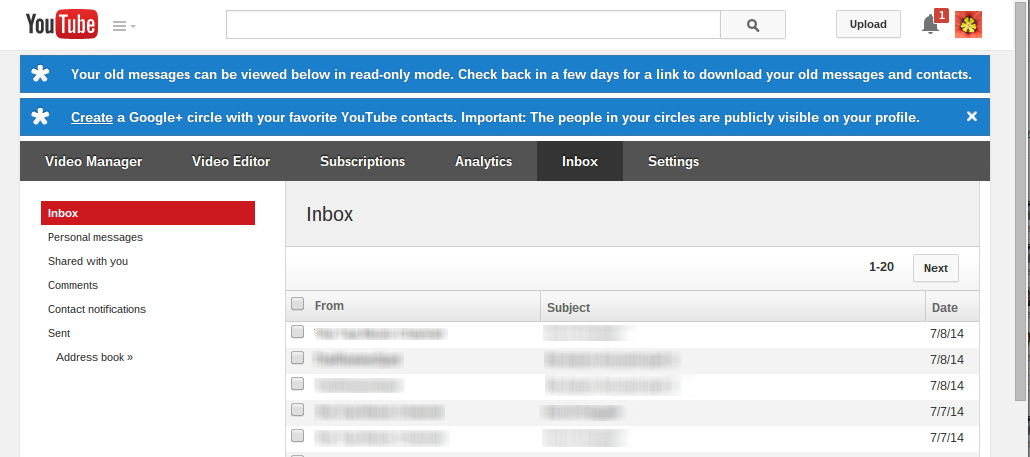Expand the Address book link
This screenshot has width=1030, height=457.
pos(94,357)
